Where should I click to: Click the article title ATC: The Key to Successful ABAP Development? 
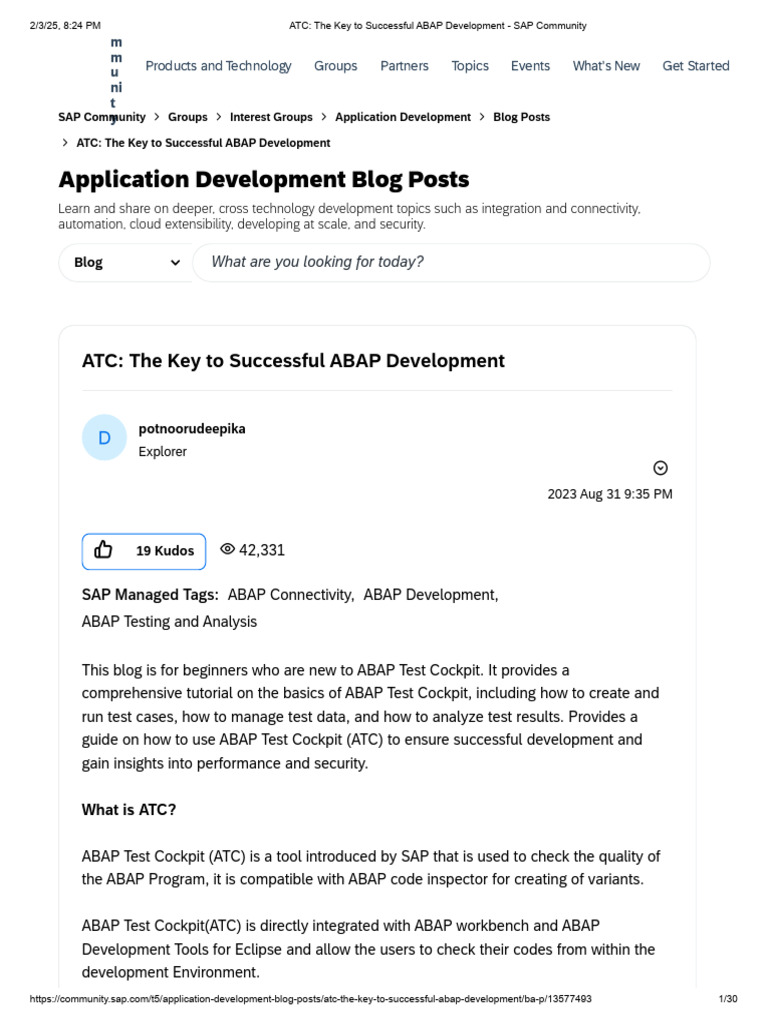[x=293, y=360]
